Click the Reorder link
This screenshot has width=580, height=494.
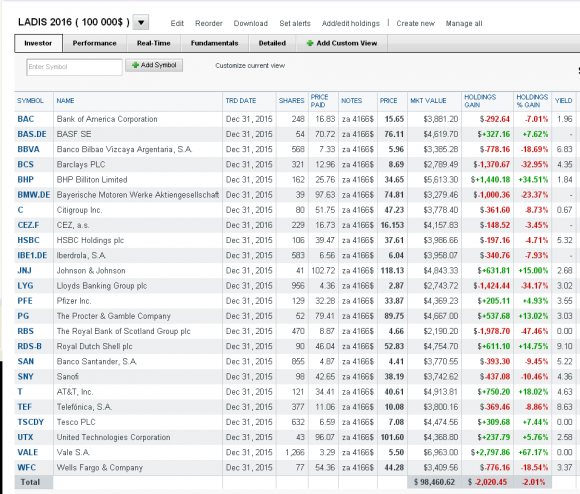[x=209, y=23]
